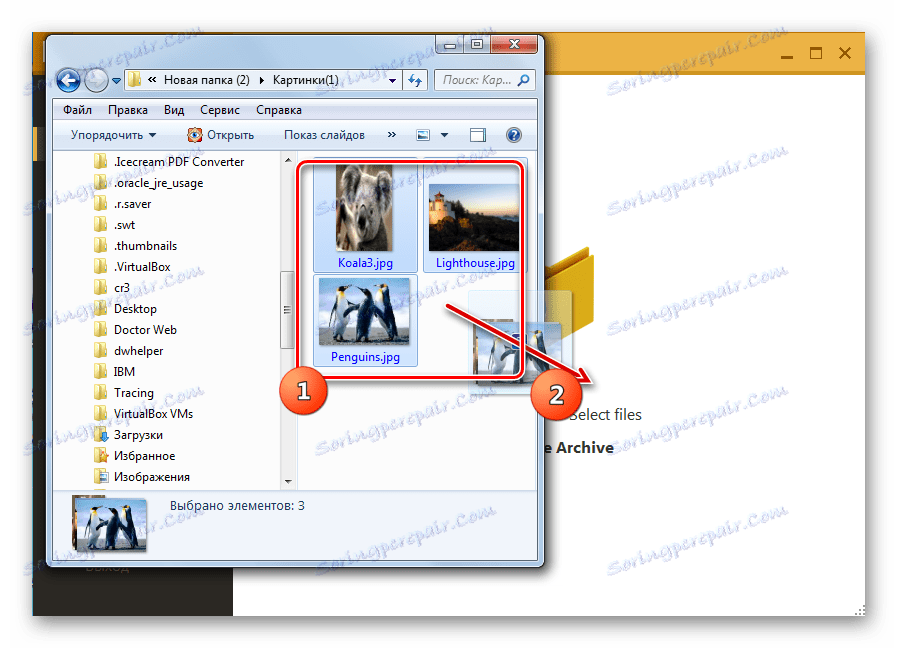Image resolution: width=897 pixels, height=648 pixels.
Task: Select the Lighthouse.jpg thumbnail
Action: (474, 218)
